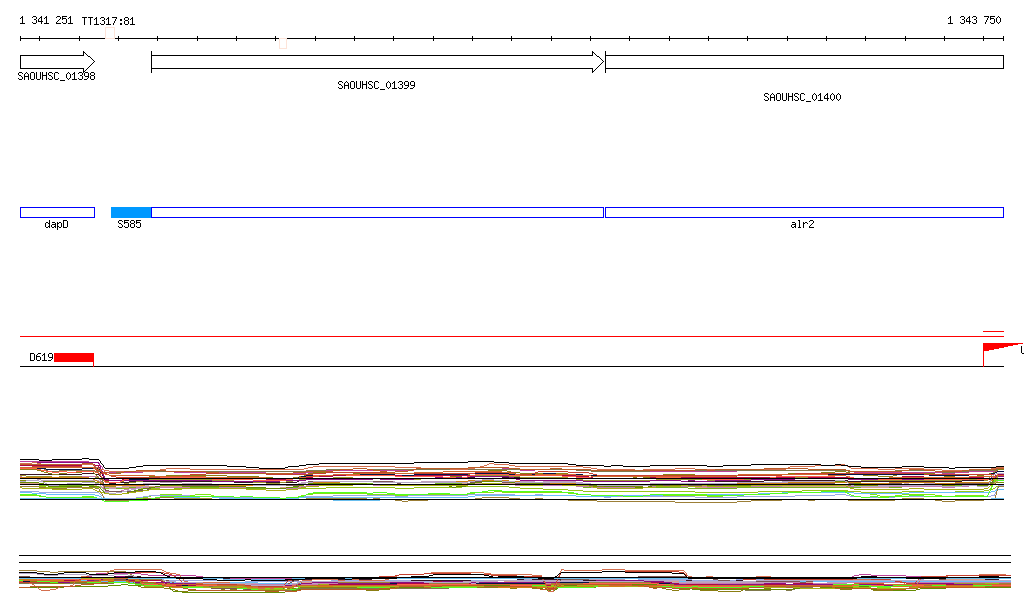Click the alr2 text label
Screen dimensions: 1024x611
pyautogui.click(x=802, y=225)
